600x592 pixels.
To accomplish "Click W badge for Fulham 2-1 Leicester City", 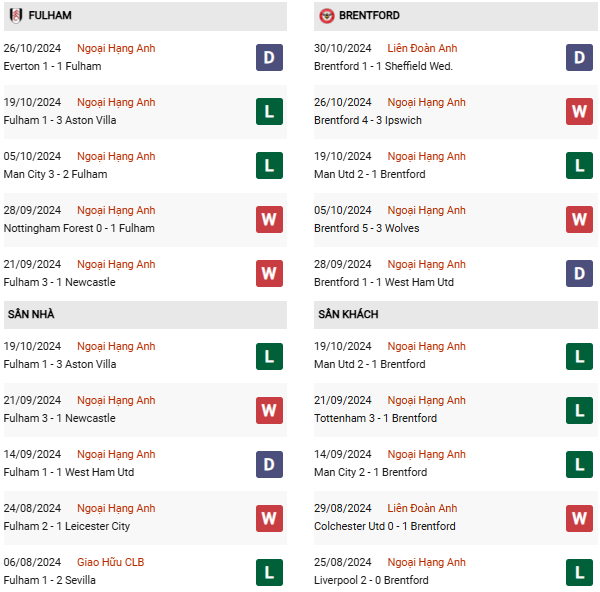I will (269, 517).
